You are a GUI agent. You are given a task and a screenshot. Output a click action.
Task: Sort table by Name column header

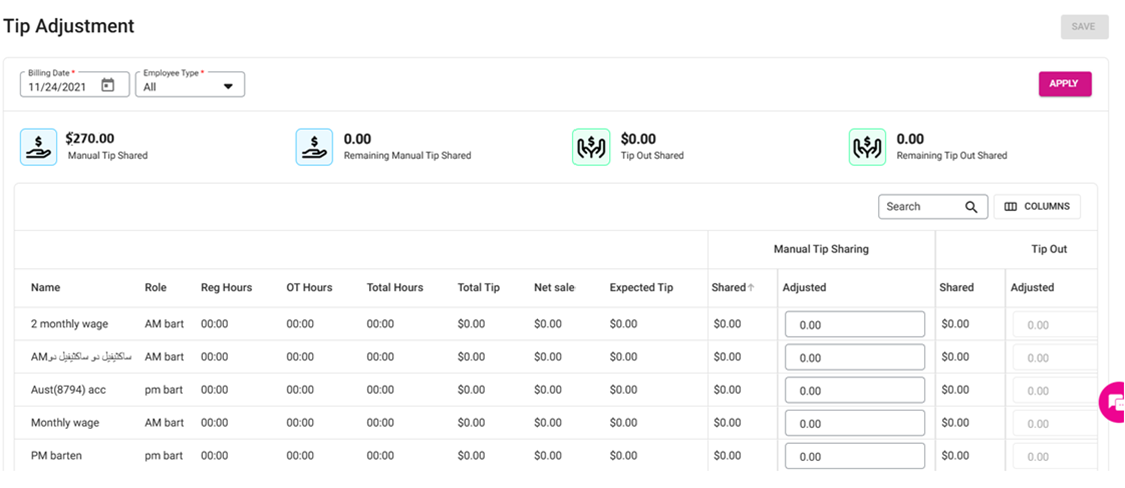tap(46, 288)
